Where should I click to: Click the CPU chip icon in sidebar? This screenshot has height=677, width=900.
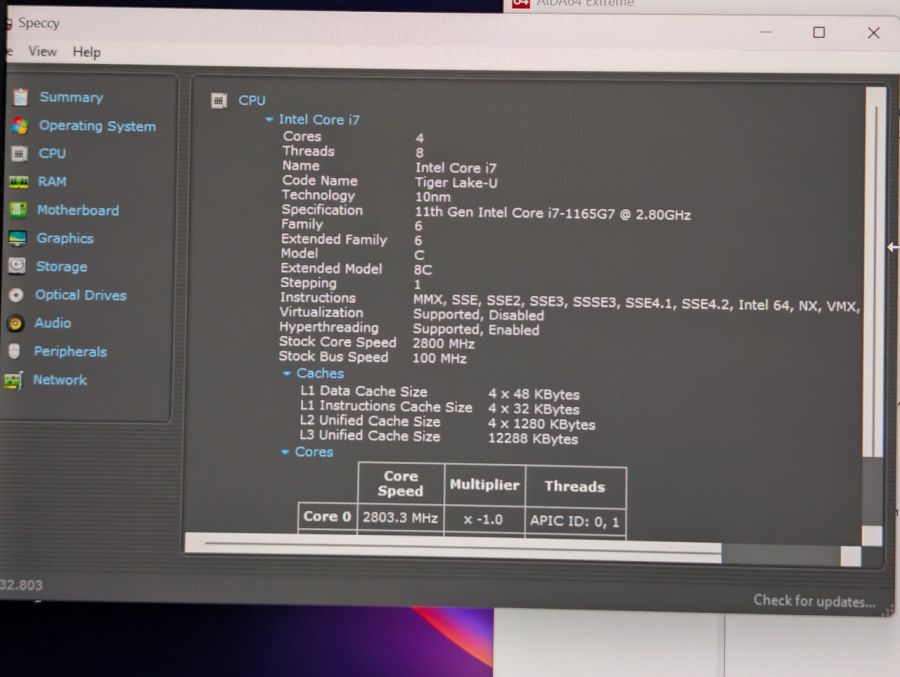[x=19, y=154]
